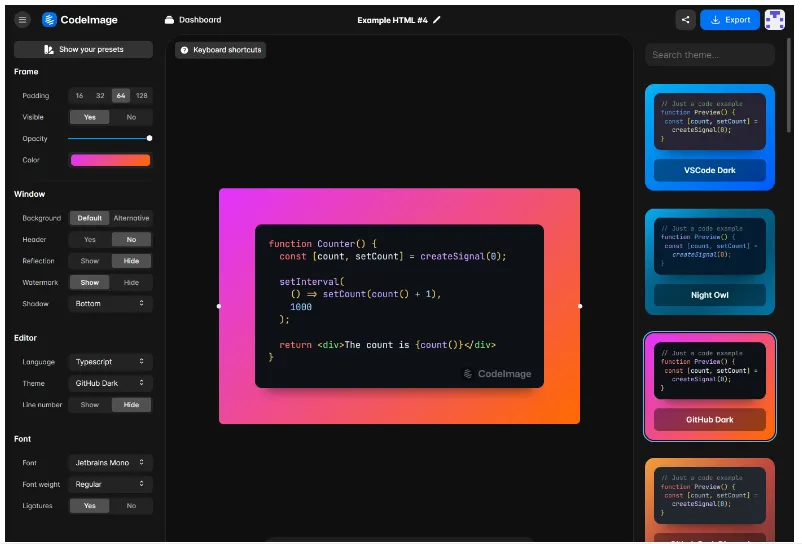Open the Font dropdown Jetbrains Mono
This screenshot has height=544, width=802.
pos(110,463)
